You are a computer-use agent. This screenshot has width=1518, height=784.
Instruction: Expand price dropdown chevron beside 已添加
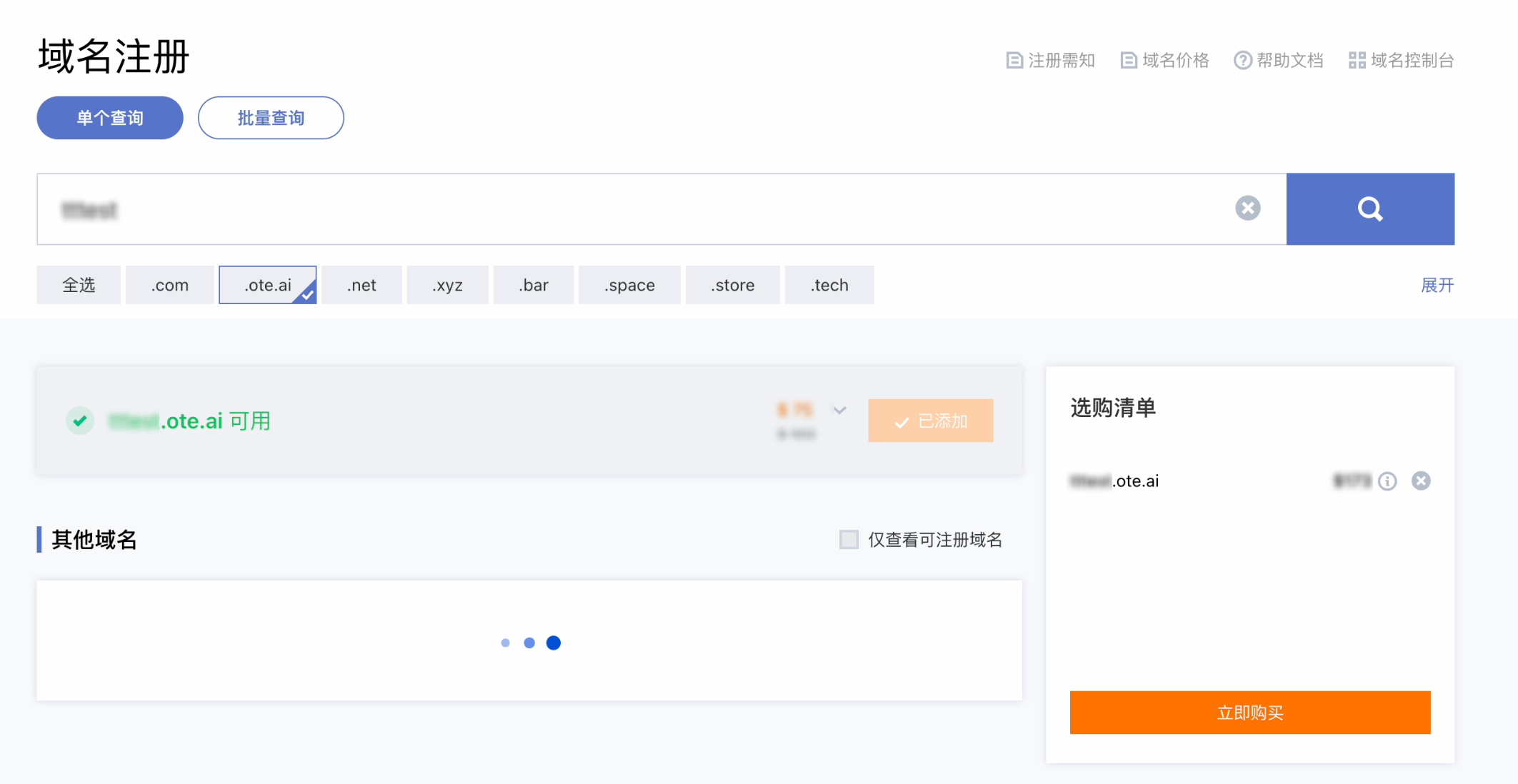tap(840, 410)
